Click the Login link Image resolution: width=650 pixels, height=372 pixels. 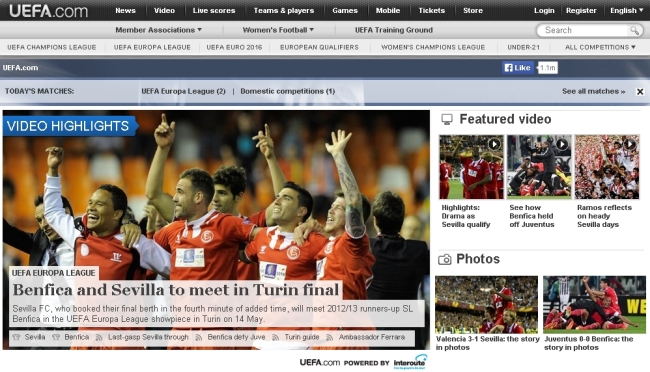(x=544, y=11)
